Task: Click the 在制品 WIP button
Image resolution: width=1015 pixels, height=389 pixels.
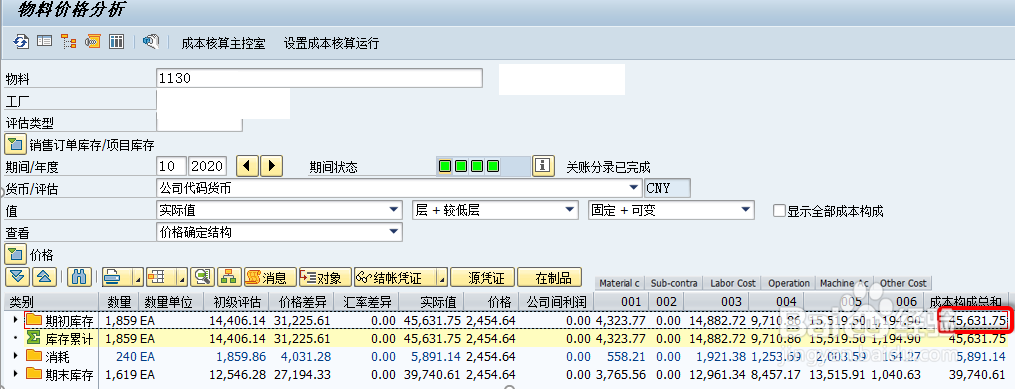Action: (x=550, y=277)
